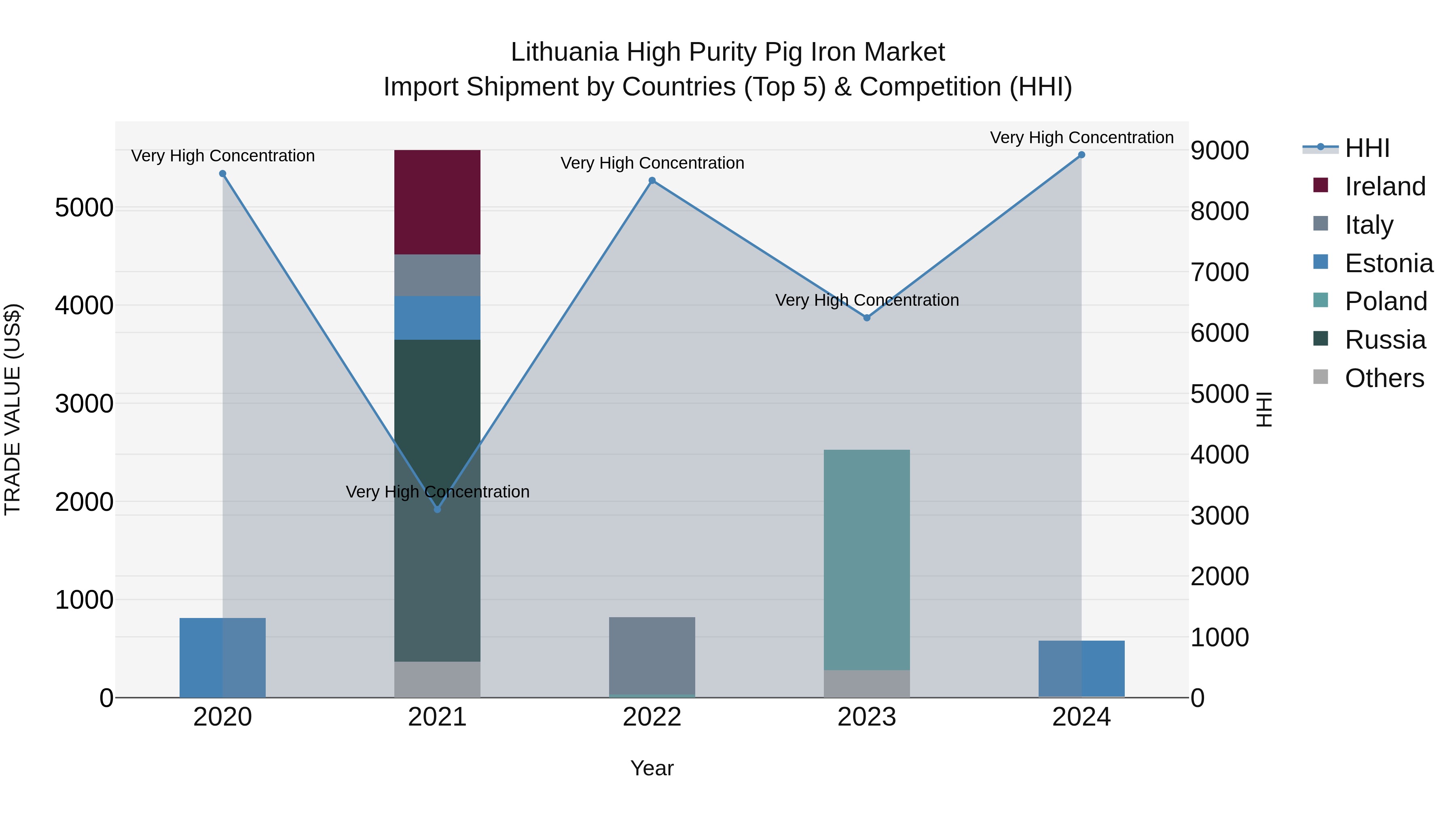
Task: Click the 2020 HHI data point
Action: tap(223, 174)
